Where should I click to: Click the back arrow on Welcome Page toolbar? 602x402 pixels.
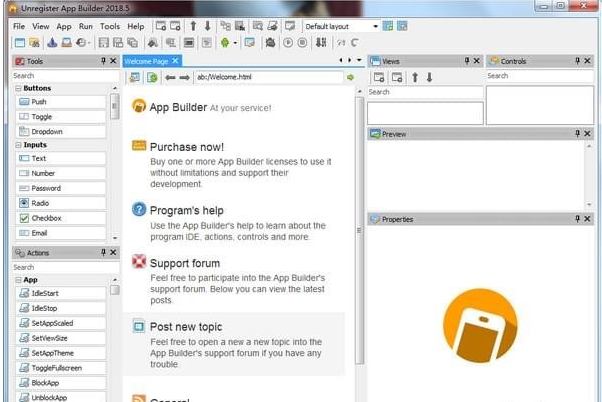click(x=170, y=78)
